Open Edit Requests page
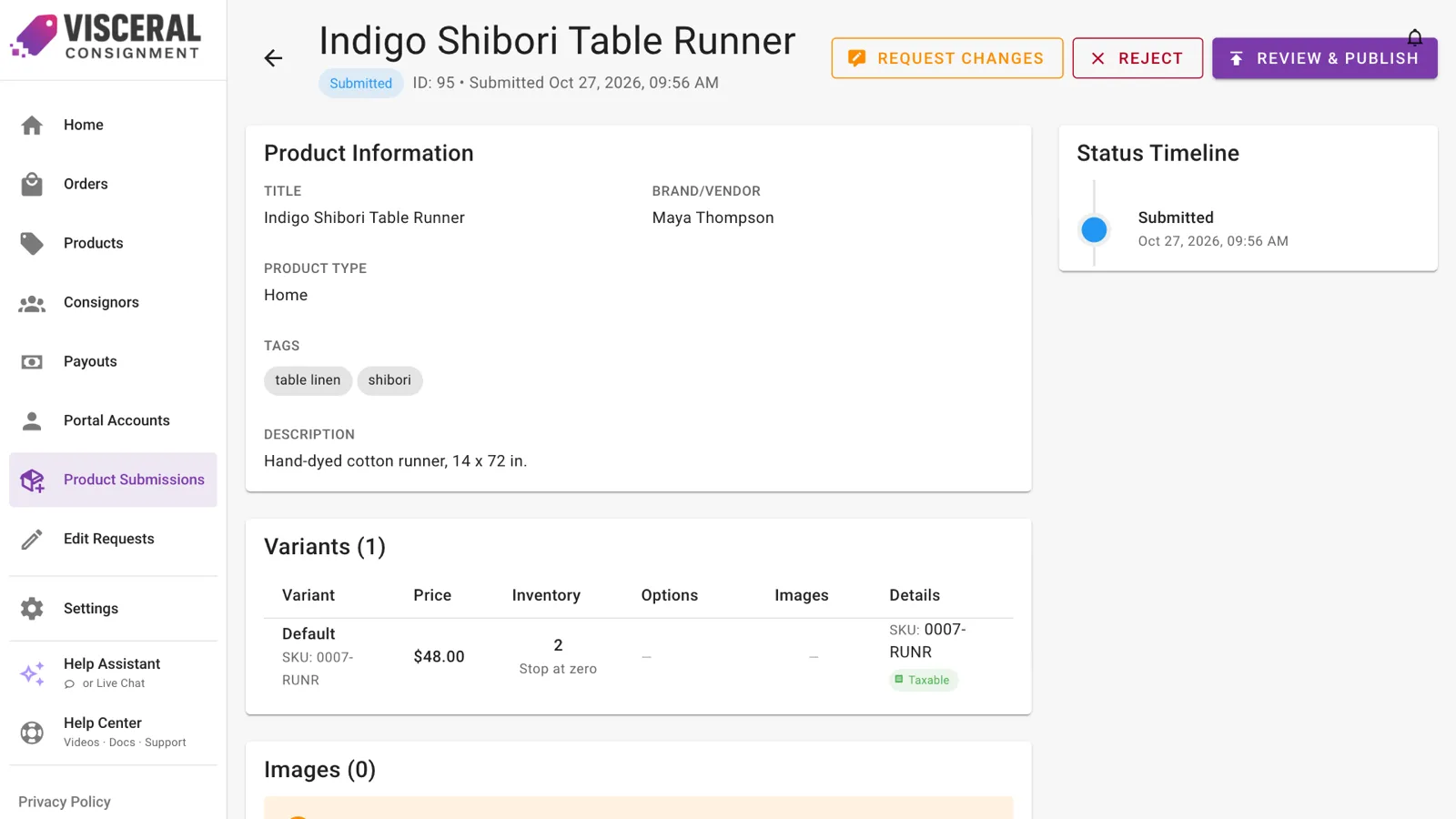 (113, 539)
